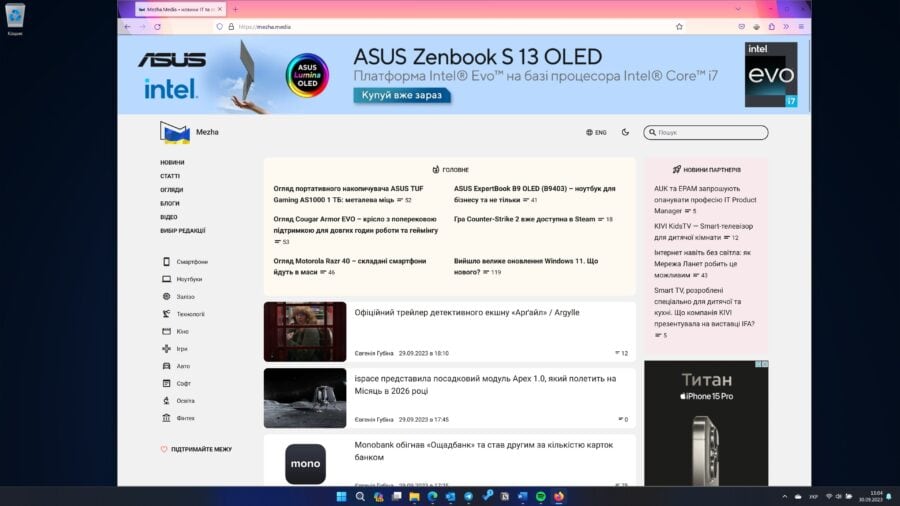
Task: Click the padlock site info icon
Action: 231,26
